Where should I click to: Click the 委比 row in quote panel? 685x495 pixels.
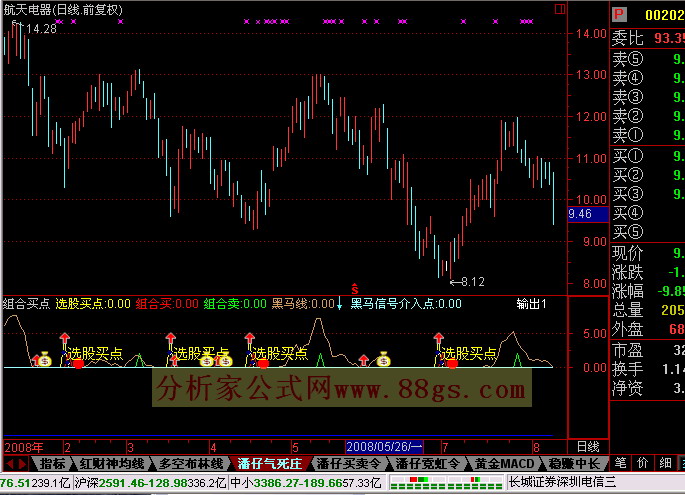coord(647,38)
